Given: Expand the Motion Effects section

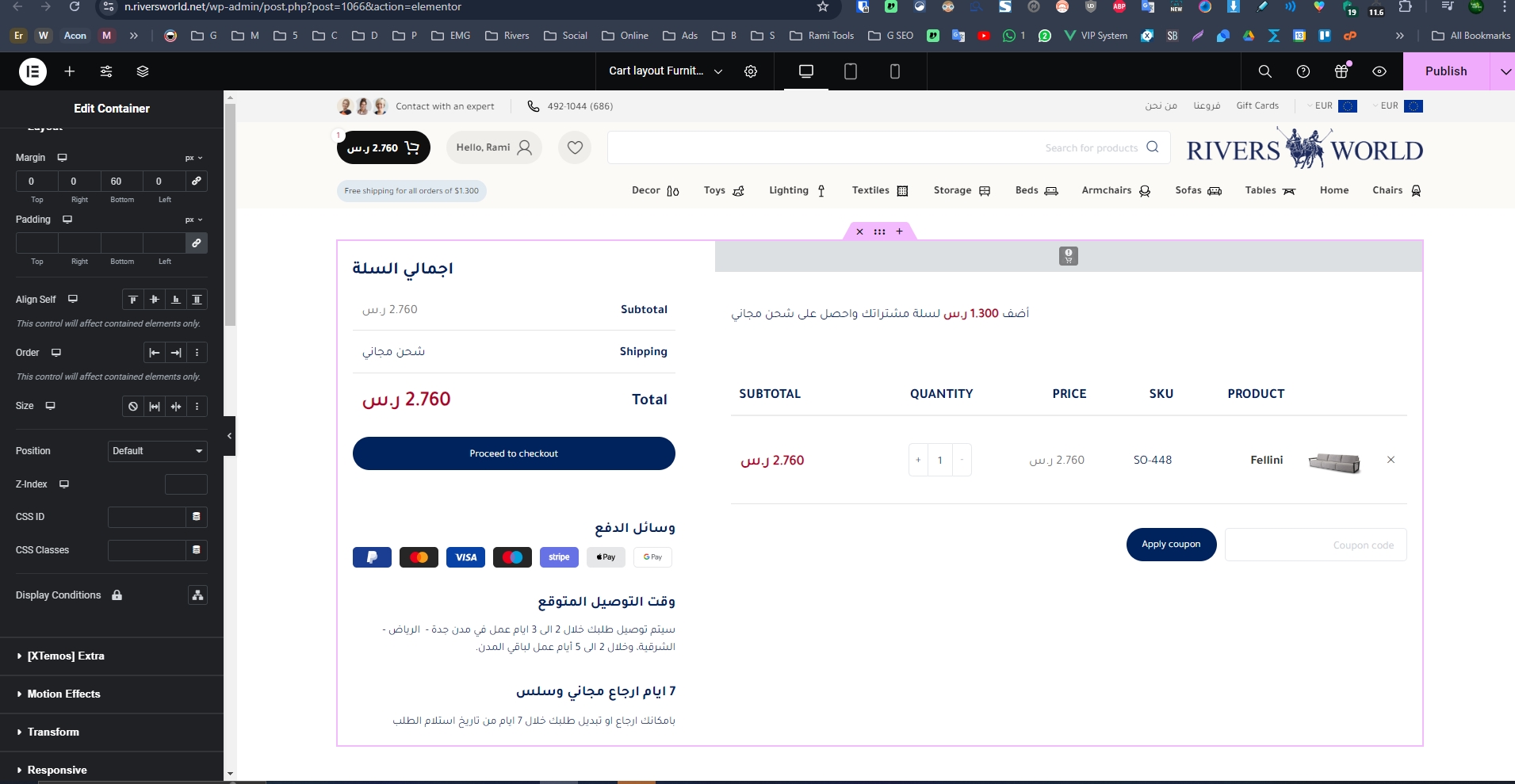Looking at the screenshot, I should click(x=112, y=694).
